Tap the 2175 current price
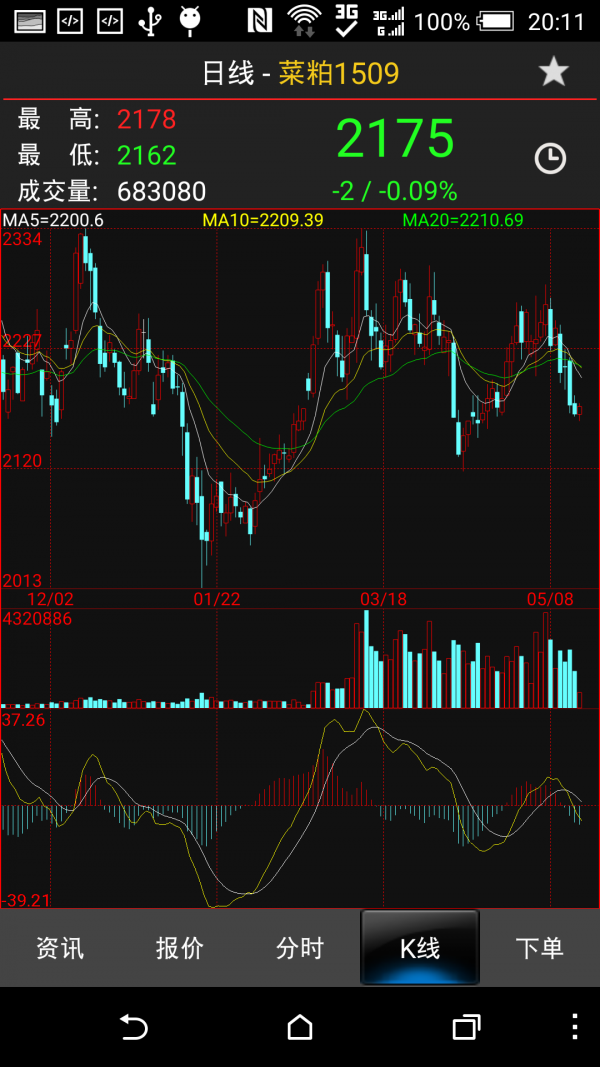600x1067 pixels. pos(395,138)
